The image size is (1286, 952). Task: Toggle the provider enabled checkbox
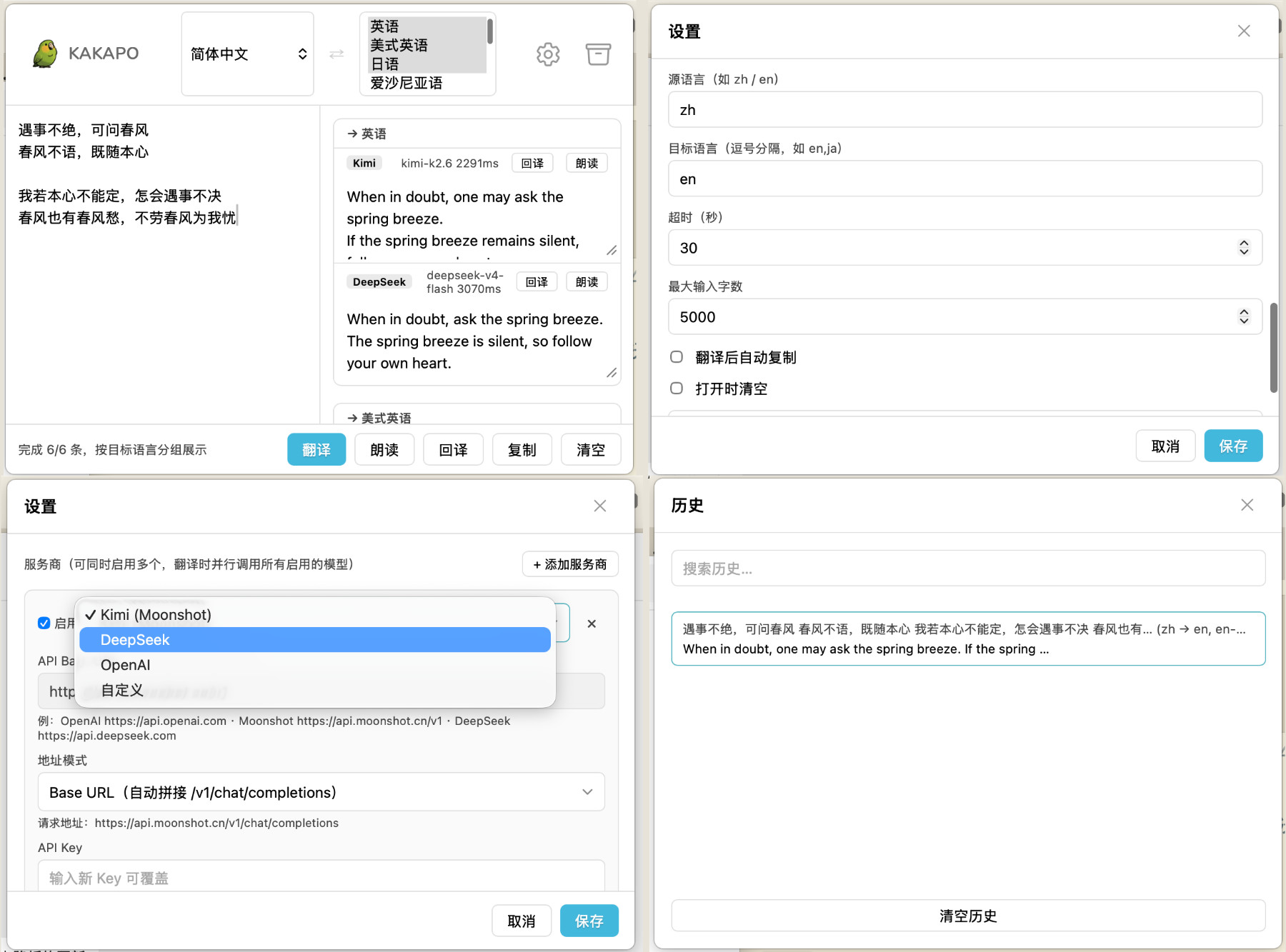tap(44, 623)
